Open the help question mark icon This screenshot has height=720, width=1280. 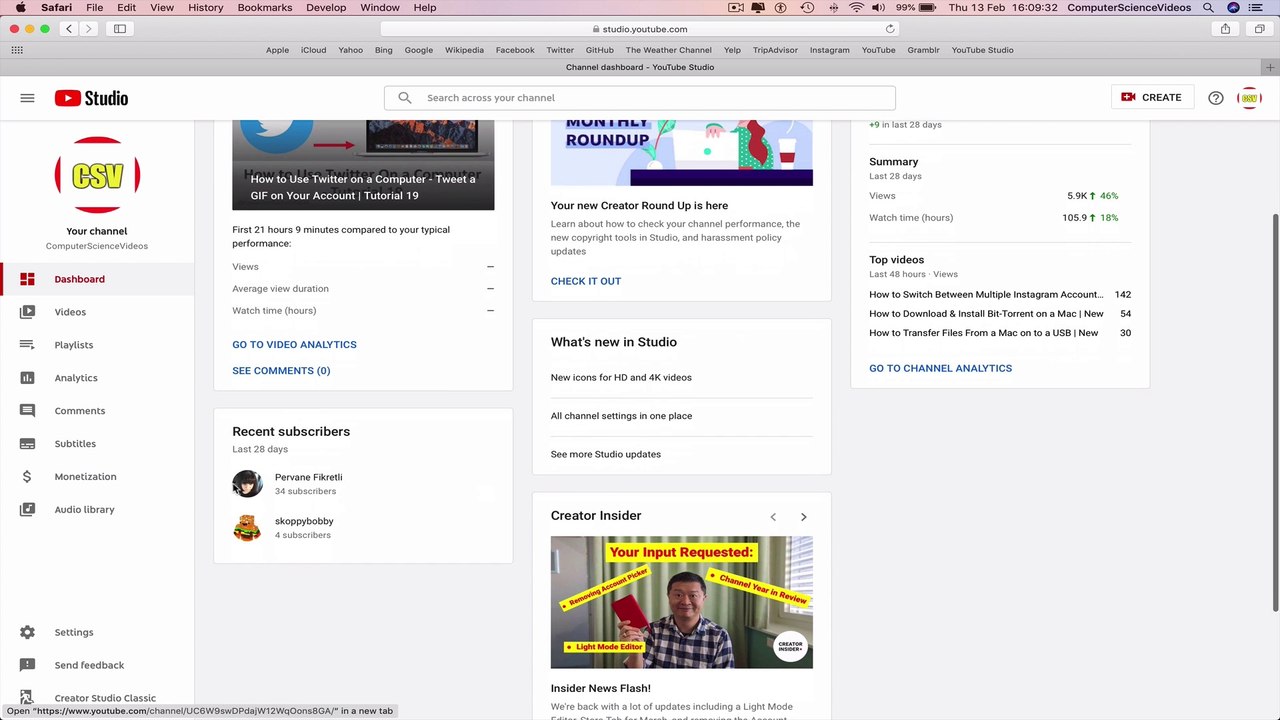click(x=1215, y=98)
